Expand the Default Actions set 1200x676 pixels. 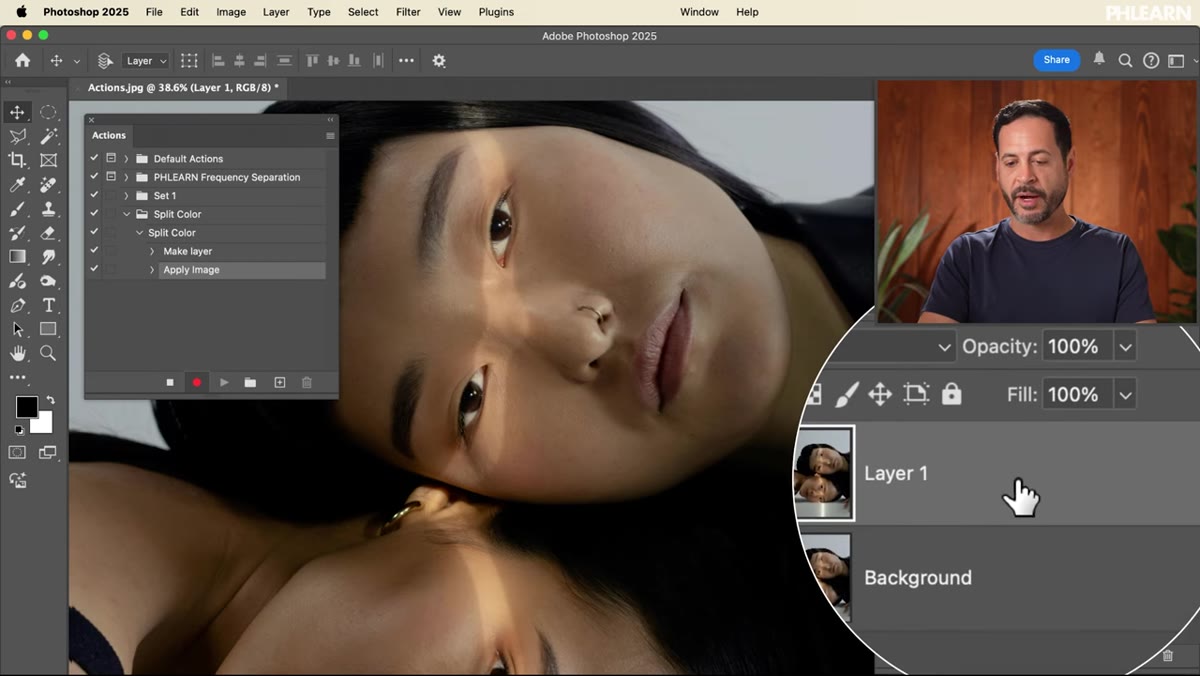(x=126, y=158)
